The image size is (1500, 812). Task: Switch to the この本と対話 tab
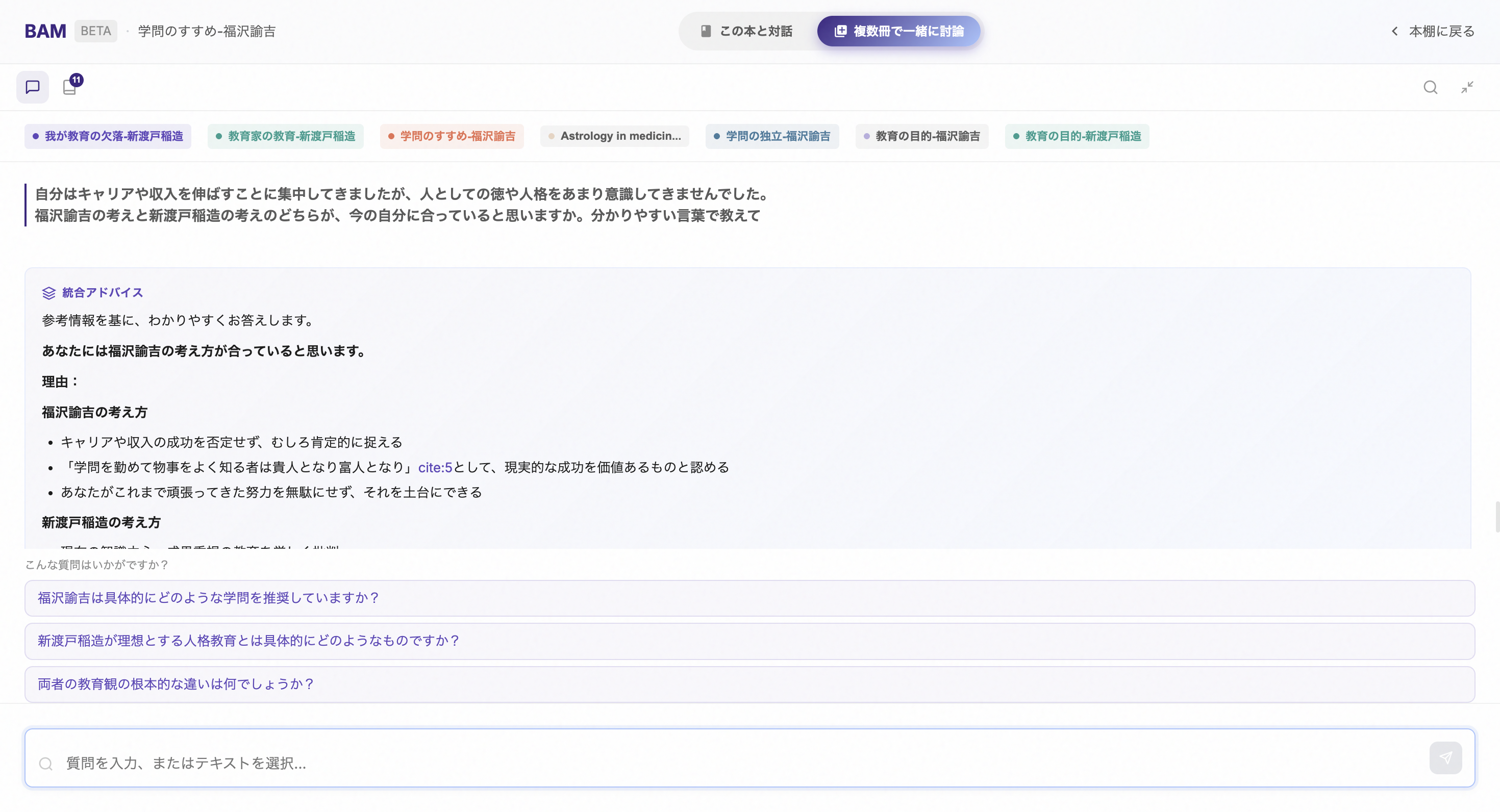746,31
